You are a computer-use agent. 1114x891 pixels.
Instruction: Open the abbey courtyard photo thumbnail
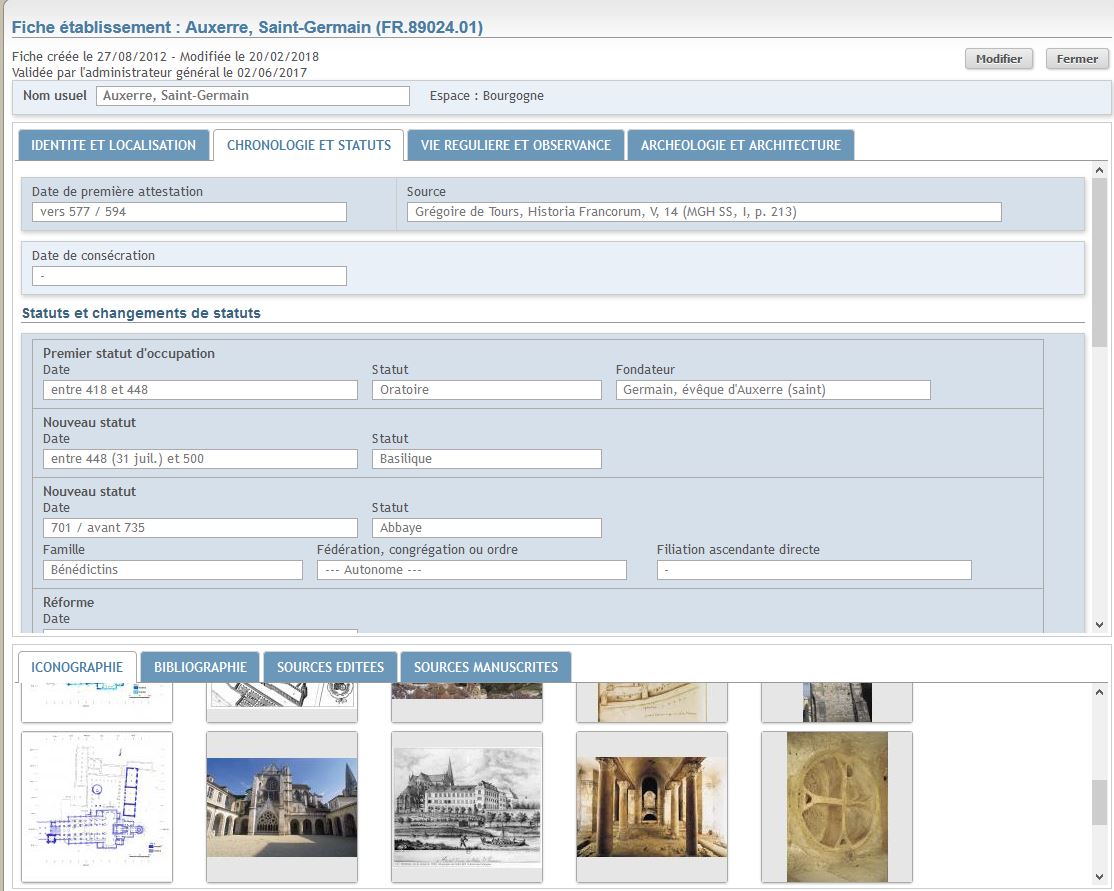(282, 806)
